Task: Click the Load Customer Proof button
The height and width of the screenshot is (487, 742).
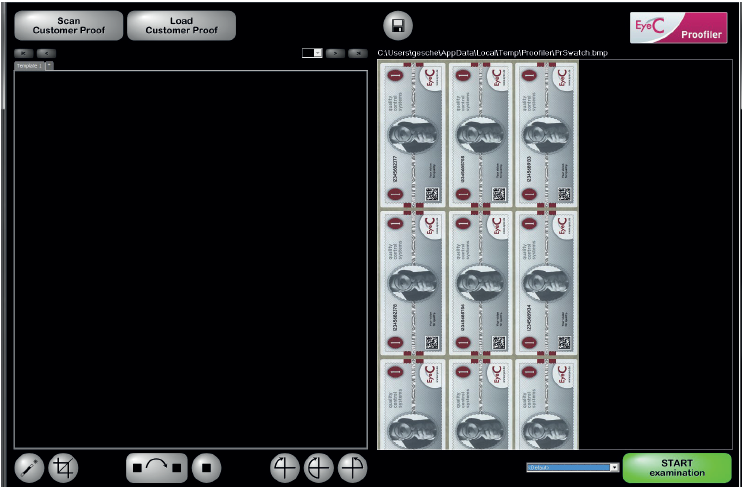Action: coord(181,26)
